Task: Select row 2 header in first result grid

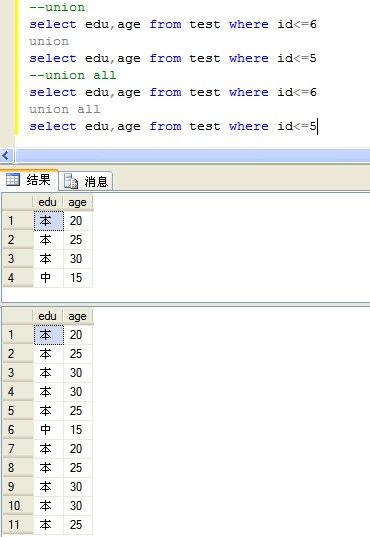Action: point(18,240)
